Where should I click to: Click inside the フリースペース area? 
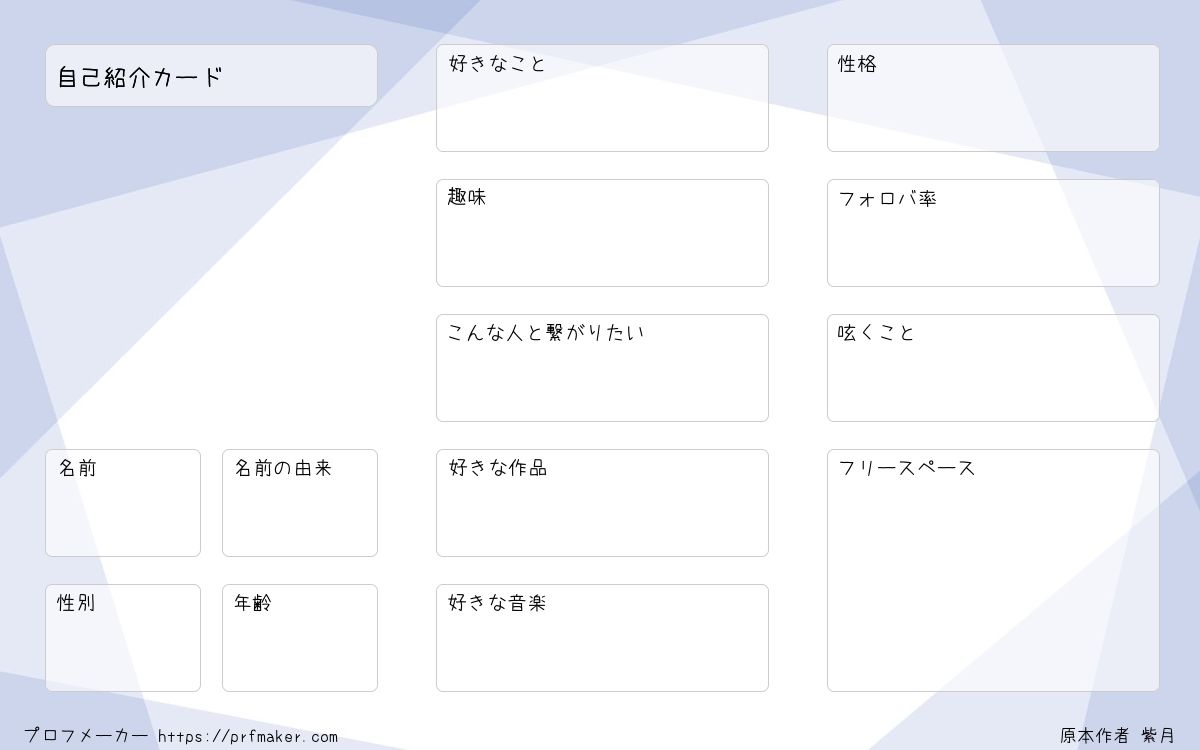(x=993, y=570)
